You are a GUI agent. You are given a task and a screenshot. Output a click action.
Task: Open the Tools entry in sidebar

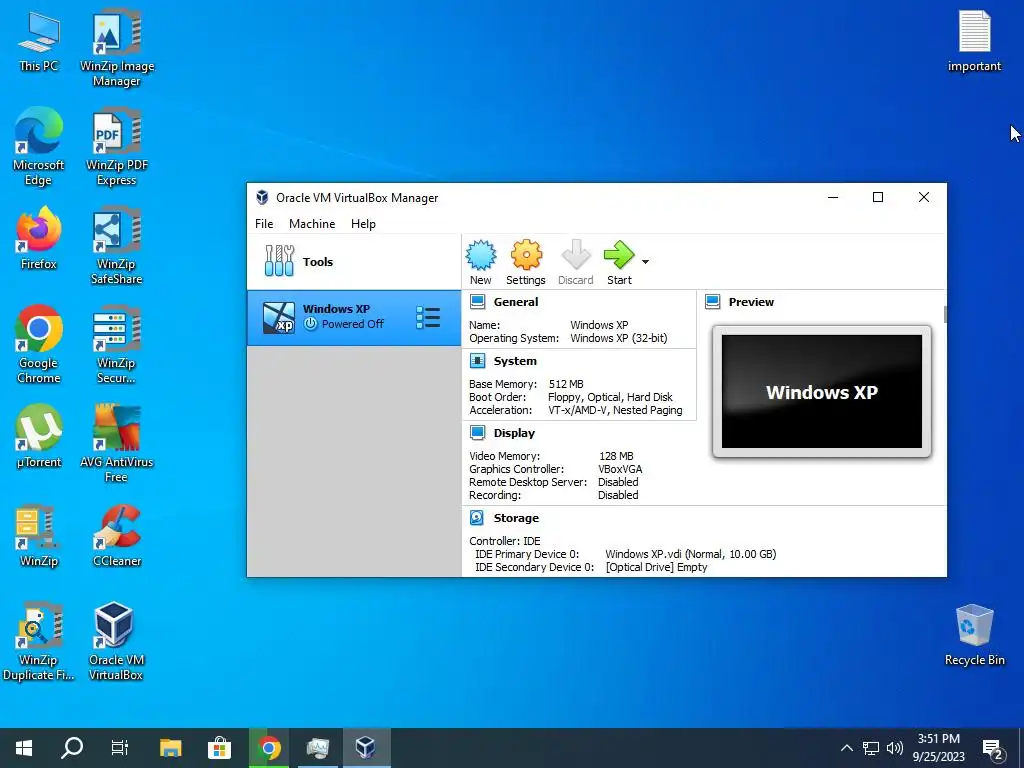coord(353,261)
